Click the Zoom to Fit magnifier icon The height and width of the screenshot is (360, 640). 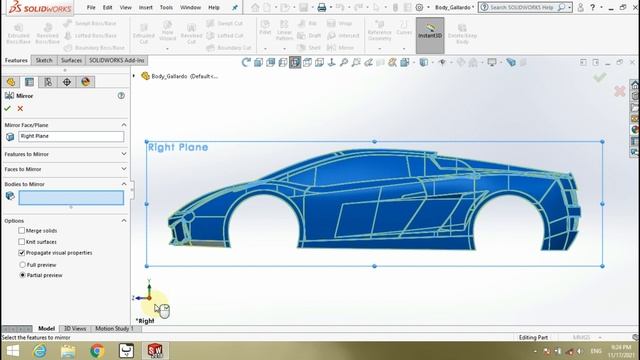(344, 62)
